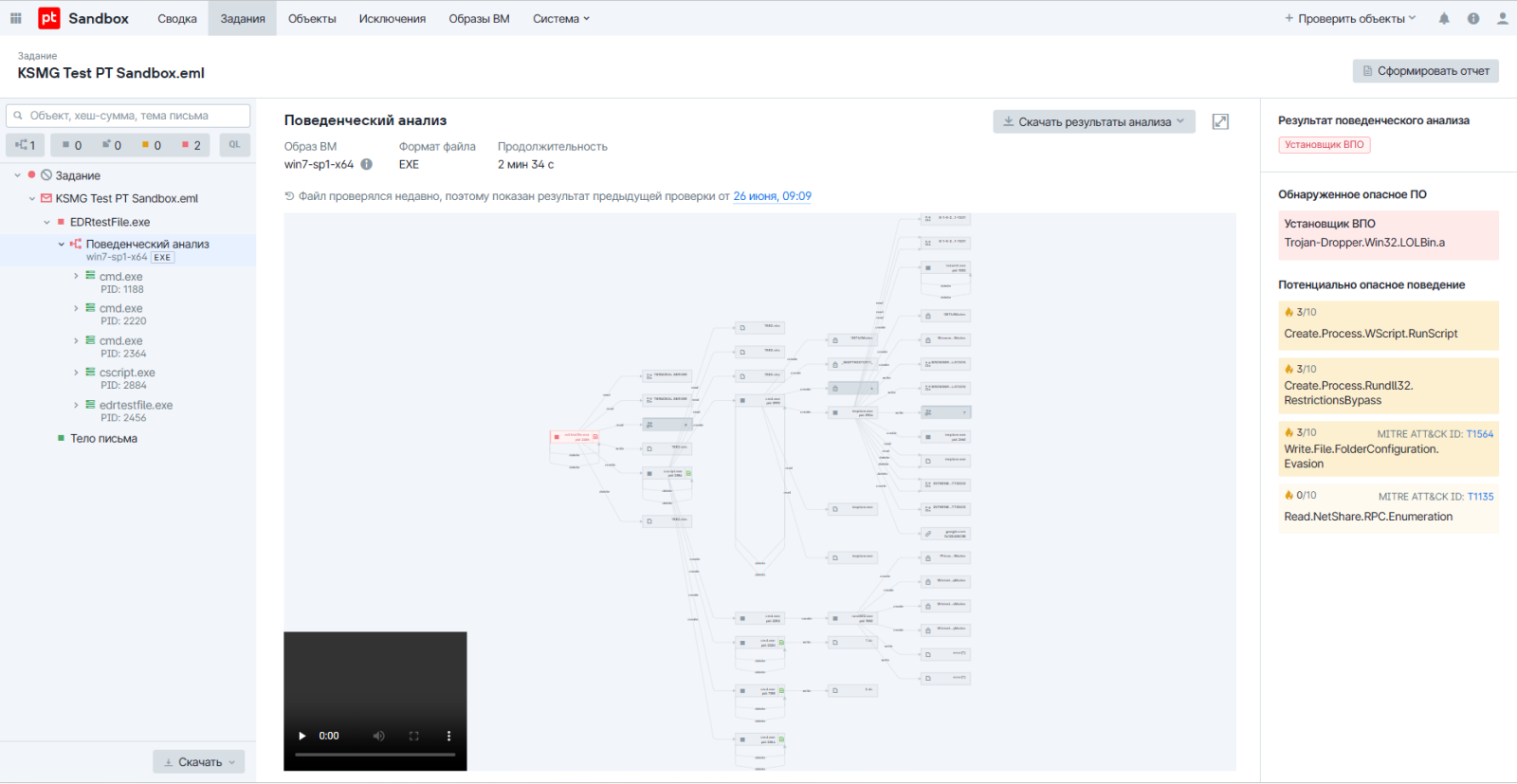Click the search magnifier icon
This screenshot has width=1517, height=784.
[18, 116]
